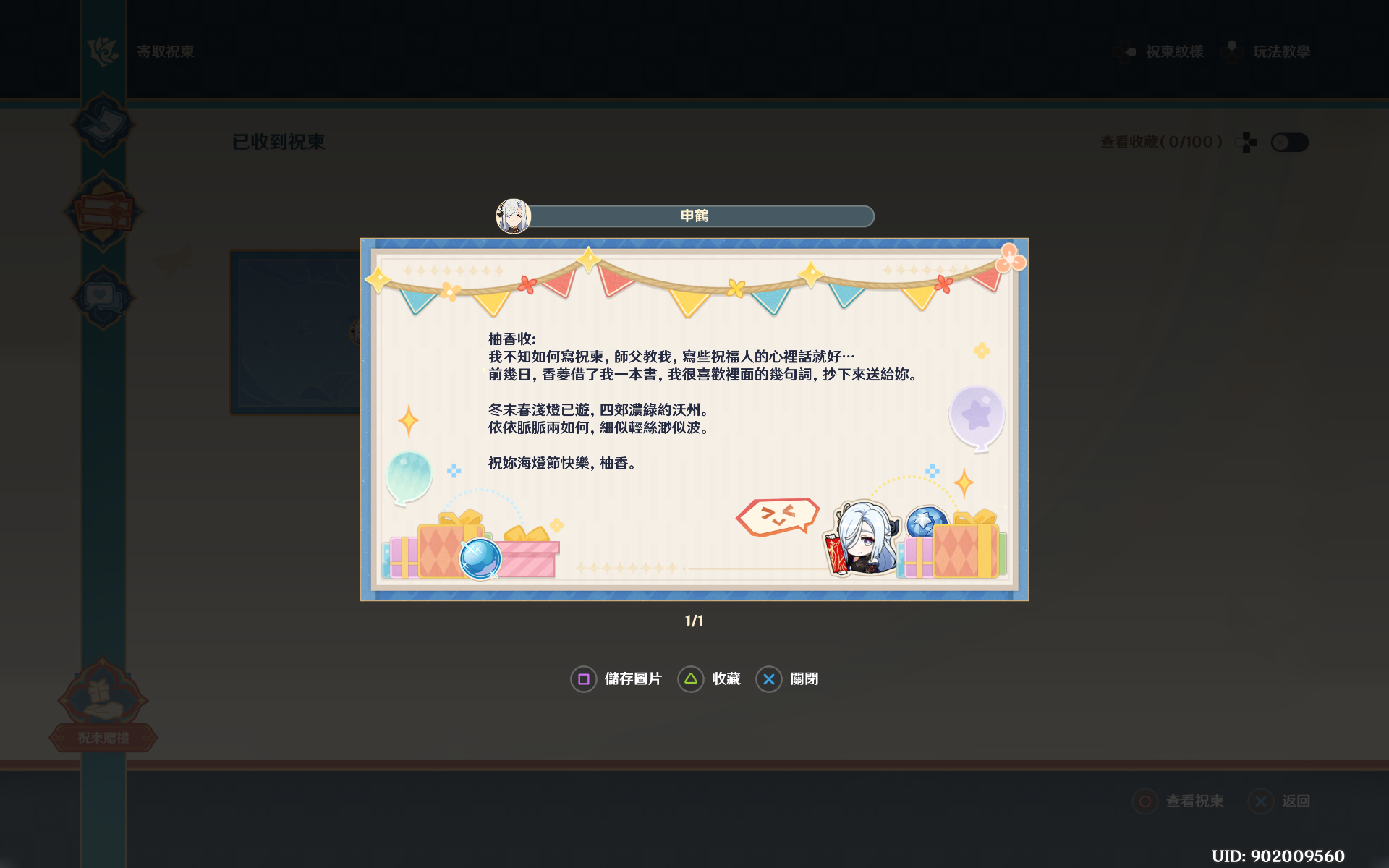Toggle the 查看收藏 switch
The height and width of the screenshot is (868, 1389).
pyautogui.click(x=1290, y=142)
